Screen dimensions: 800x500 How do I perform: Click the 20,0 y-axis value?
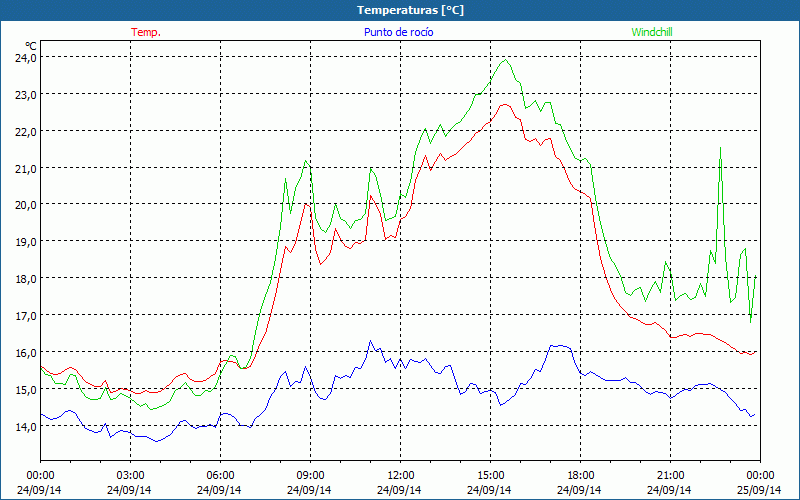(26, 205)
